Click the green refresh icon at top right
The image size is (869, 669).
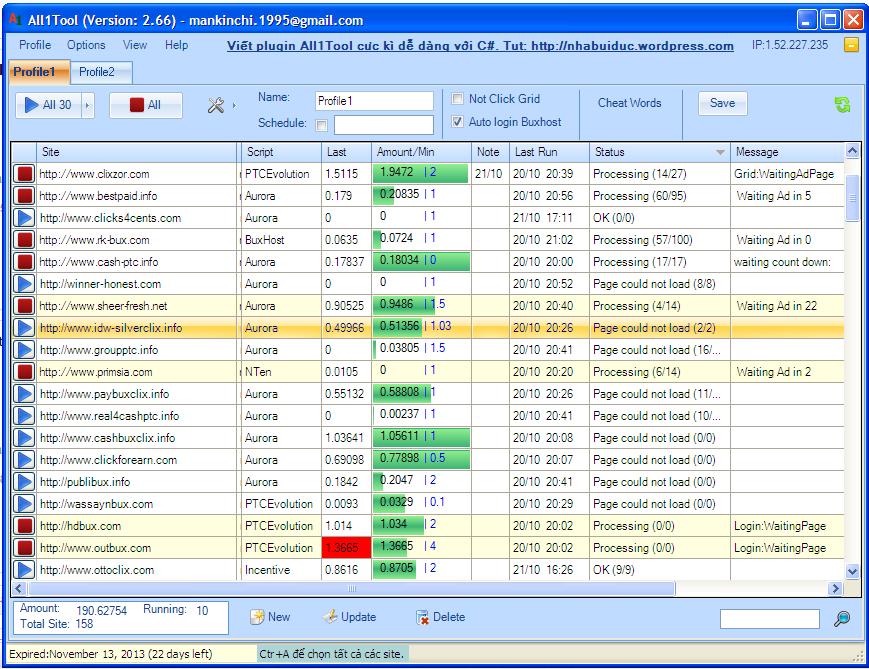pyautogui.click(x=842, y=105)
